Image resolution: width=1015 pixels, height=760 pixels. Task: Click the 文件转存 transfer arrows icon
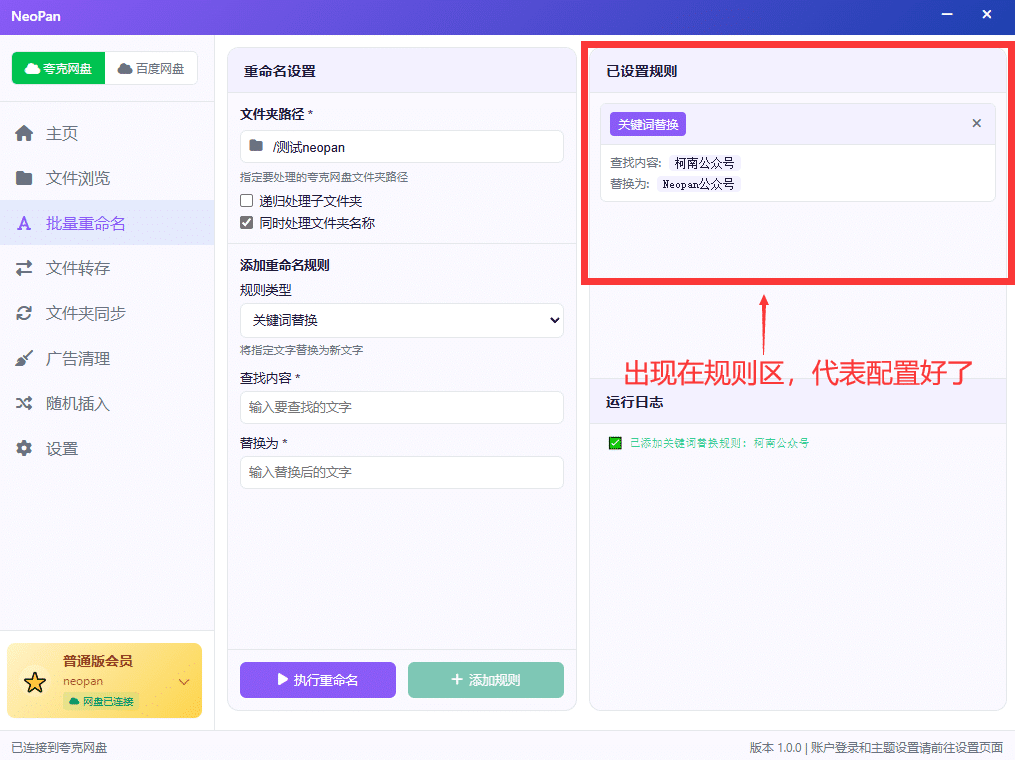tap(24, 268)
